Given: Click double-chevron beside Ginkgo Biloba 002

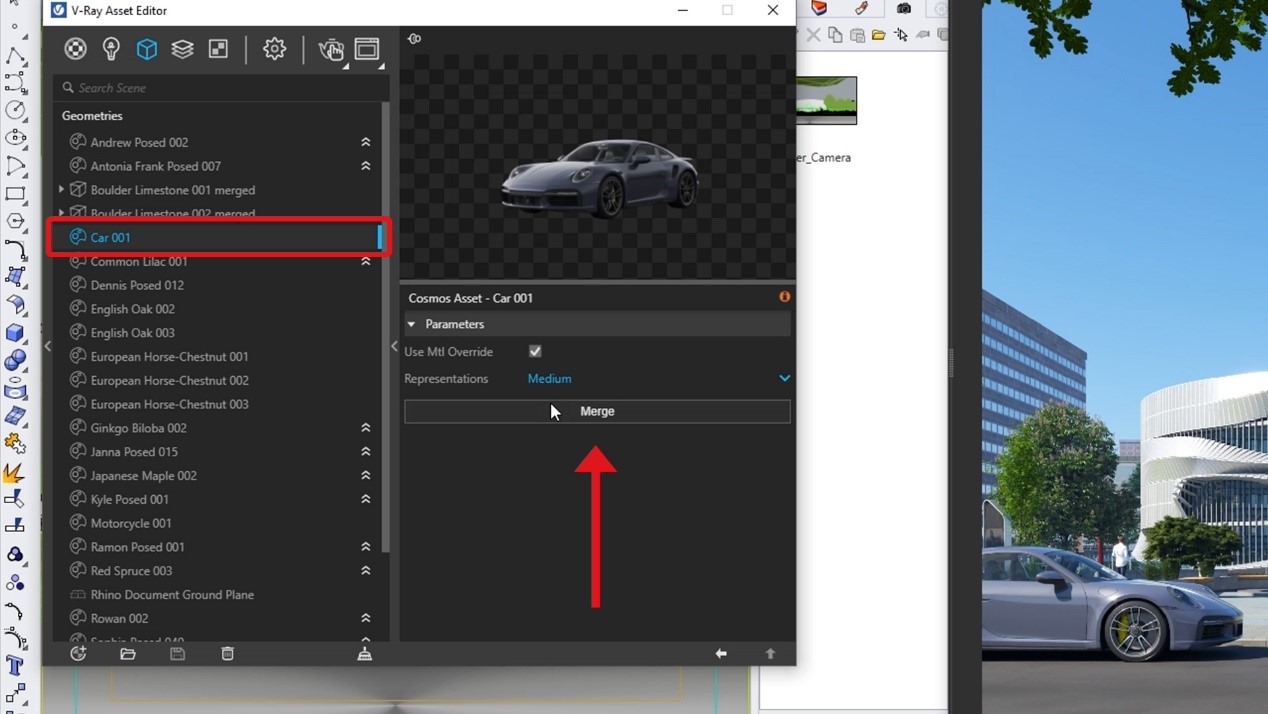Looking at the screenshot, I should (366, 428).
